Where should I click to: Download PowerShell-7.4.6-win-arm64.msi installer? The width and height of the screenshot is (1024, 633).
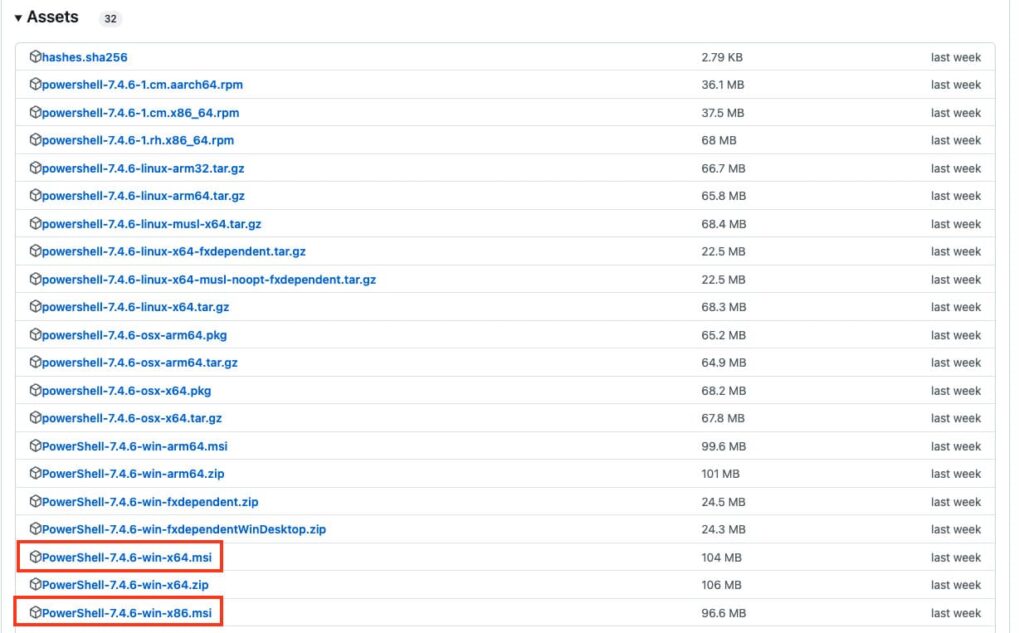(135, 446)
